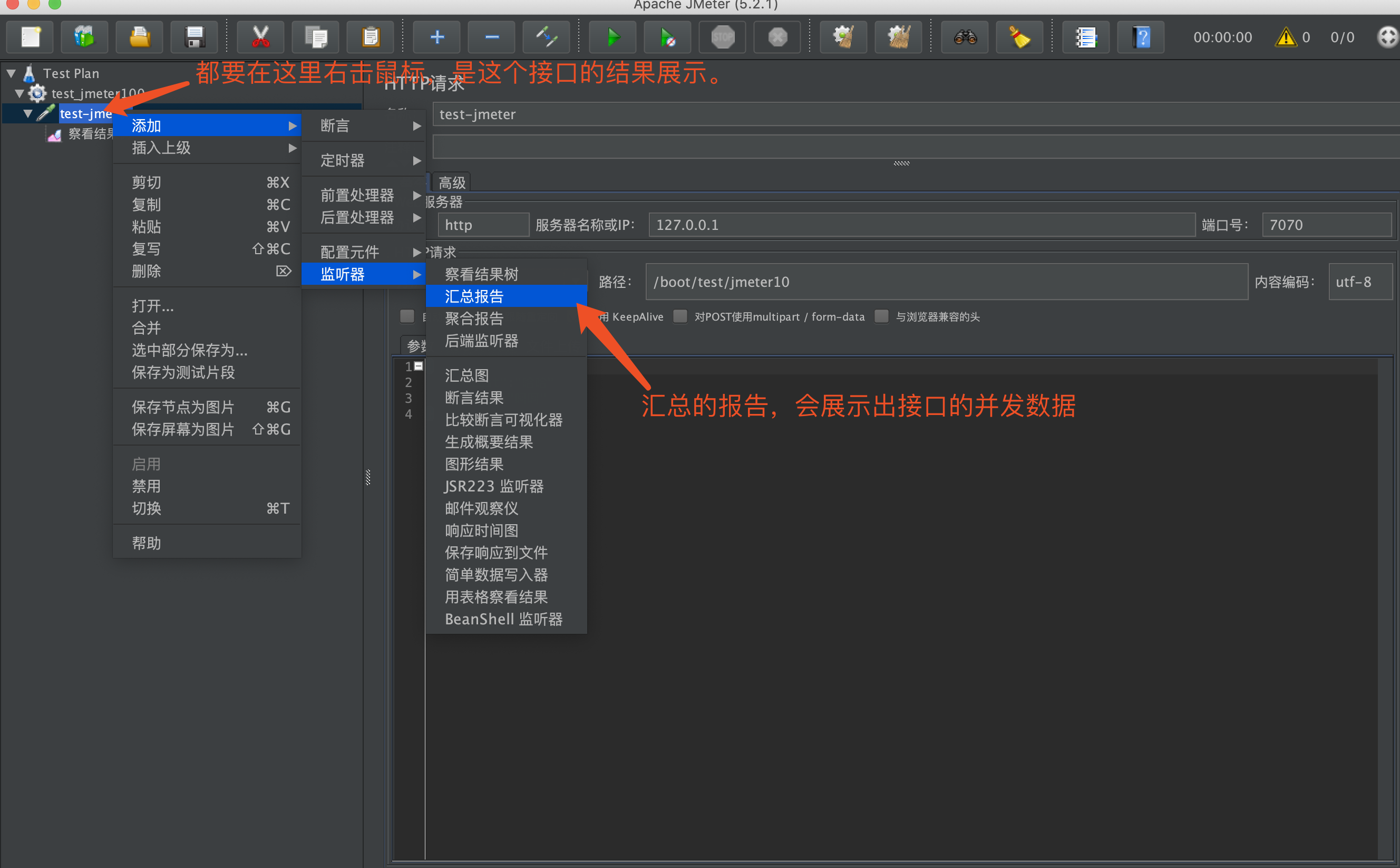Screen dimensions: 1400x868
Task: Cut using the scissors toolbar icon
Action: [x=260, y=37]
